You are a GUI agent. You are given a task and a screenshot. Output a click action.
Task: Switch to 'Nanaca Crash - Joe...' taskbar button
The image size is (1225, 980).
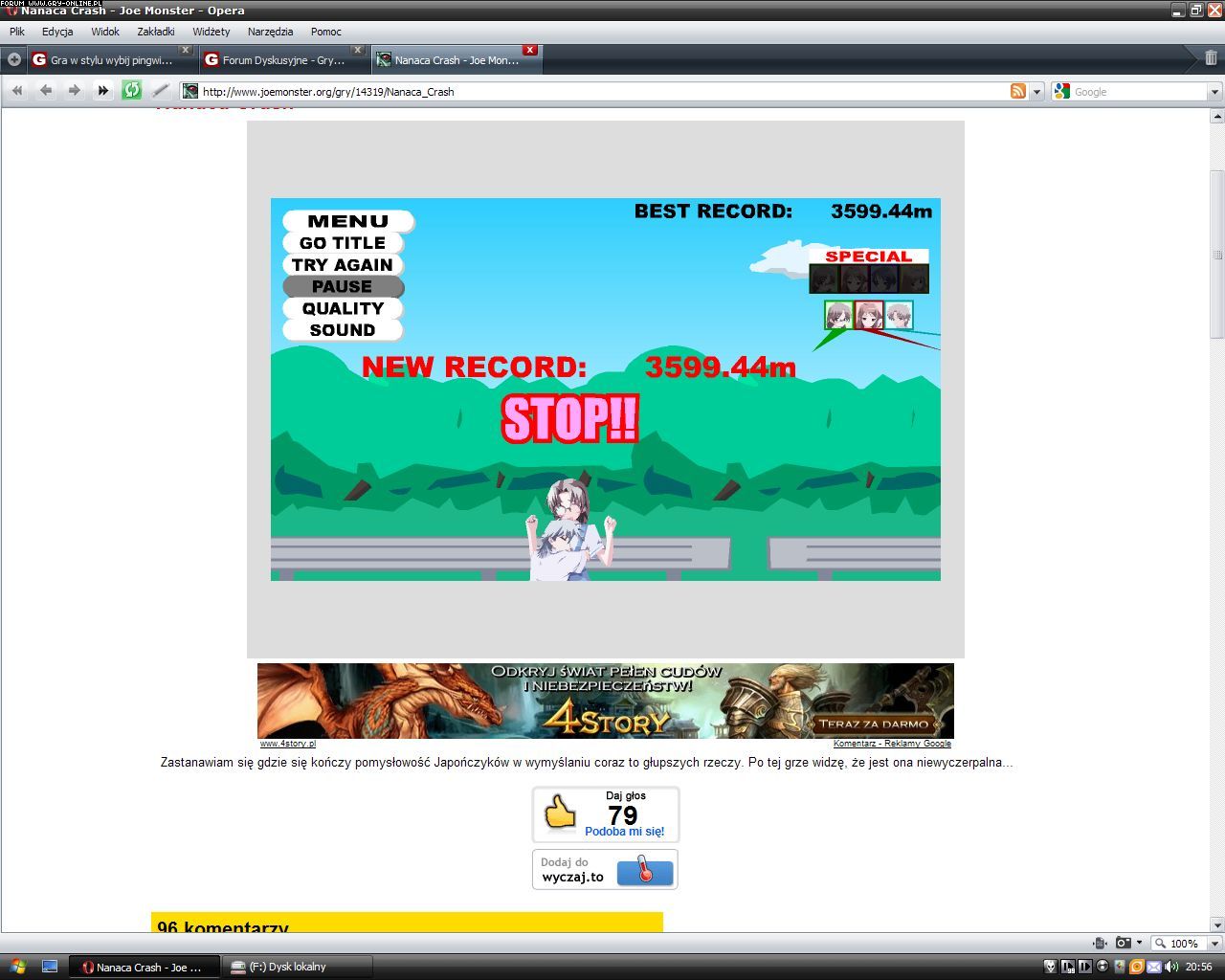pyautogui.click(x=145, y=967)
